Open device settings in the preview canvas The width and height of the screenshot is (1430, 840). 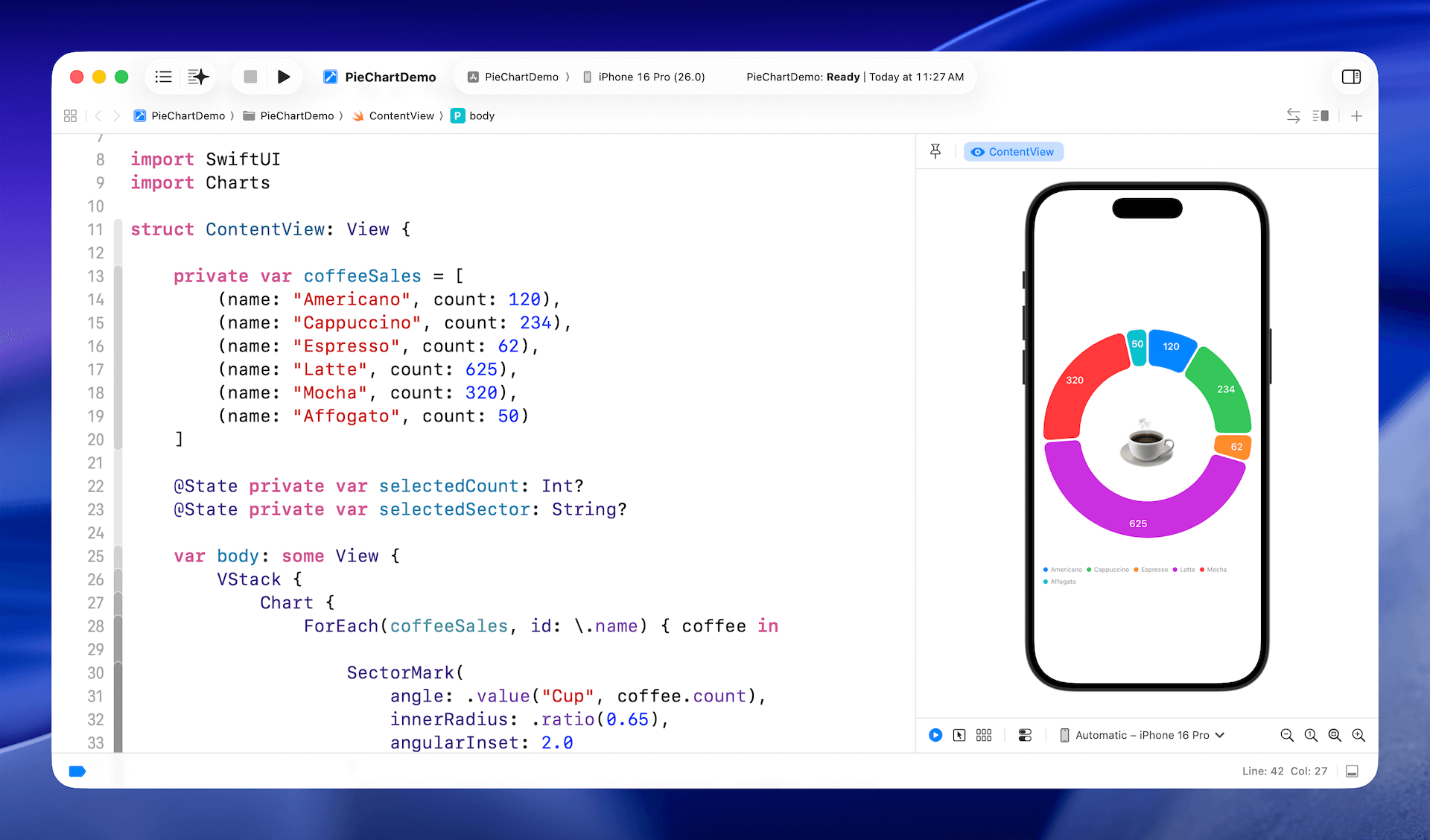pos(1024,735)
